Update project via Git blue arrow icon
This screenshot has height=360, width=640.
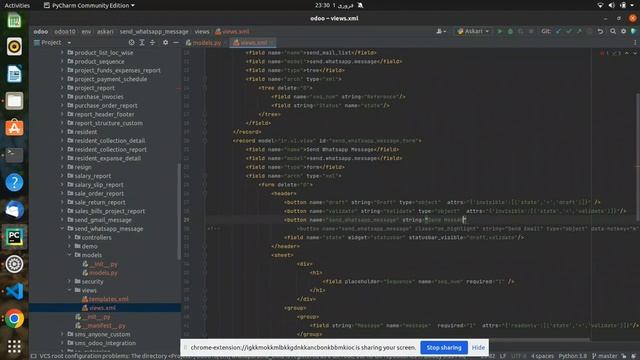558,31
